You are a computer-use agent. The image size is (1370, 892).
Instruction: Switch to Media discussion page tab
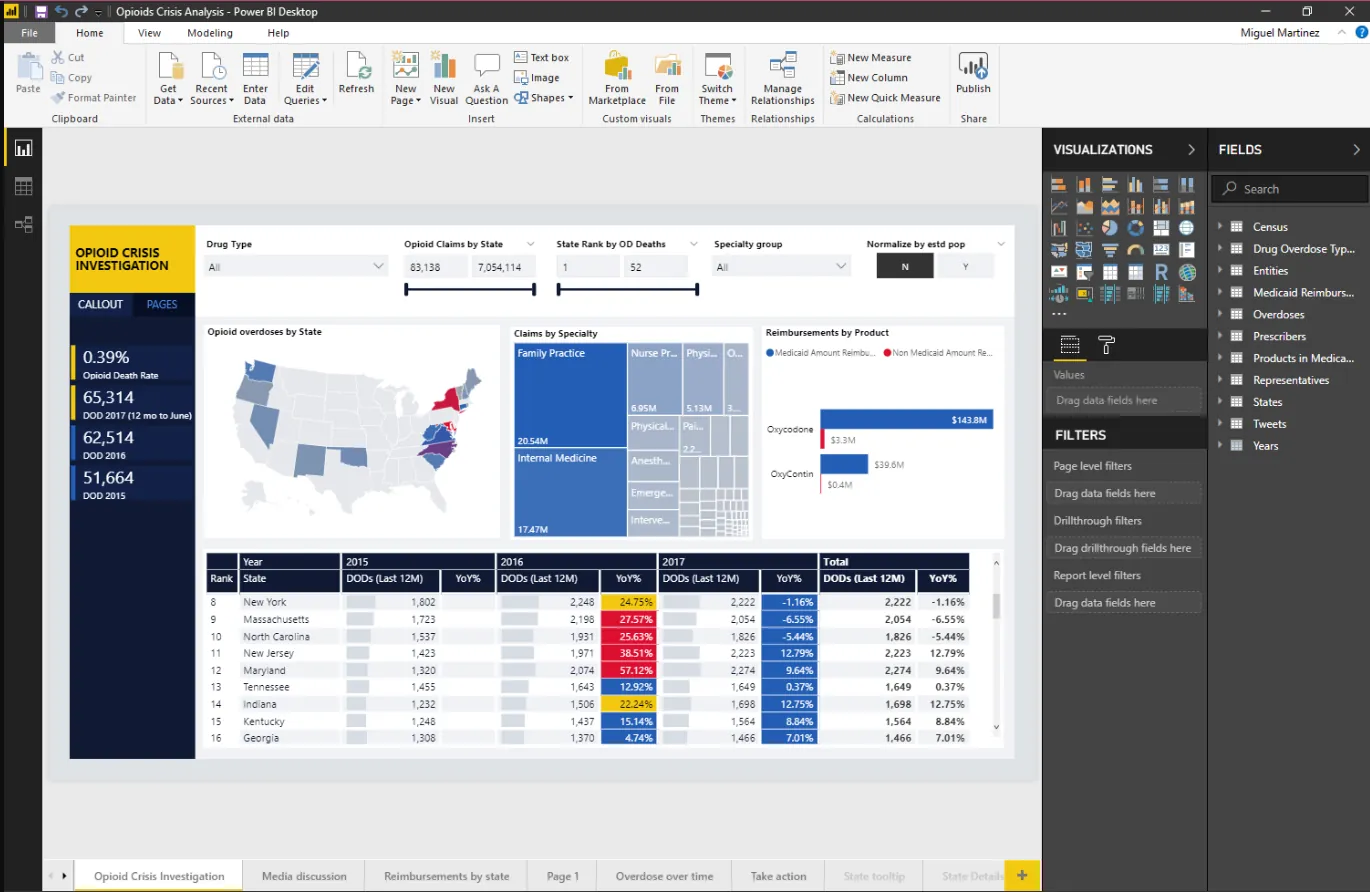304,876
